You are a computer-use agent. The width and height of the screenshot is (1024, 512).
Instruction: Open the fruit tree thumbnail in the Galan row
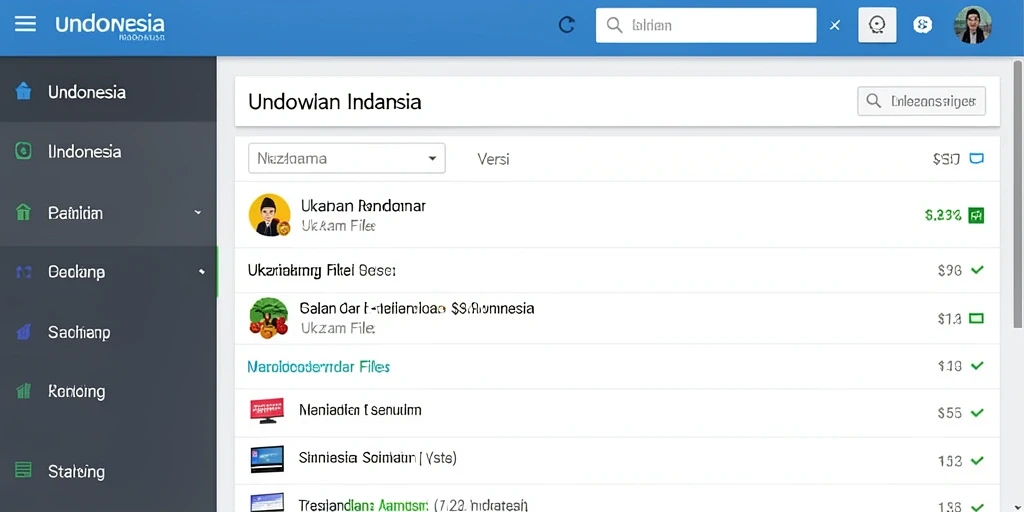click(268, 318)
